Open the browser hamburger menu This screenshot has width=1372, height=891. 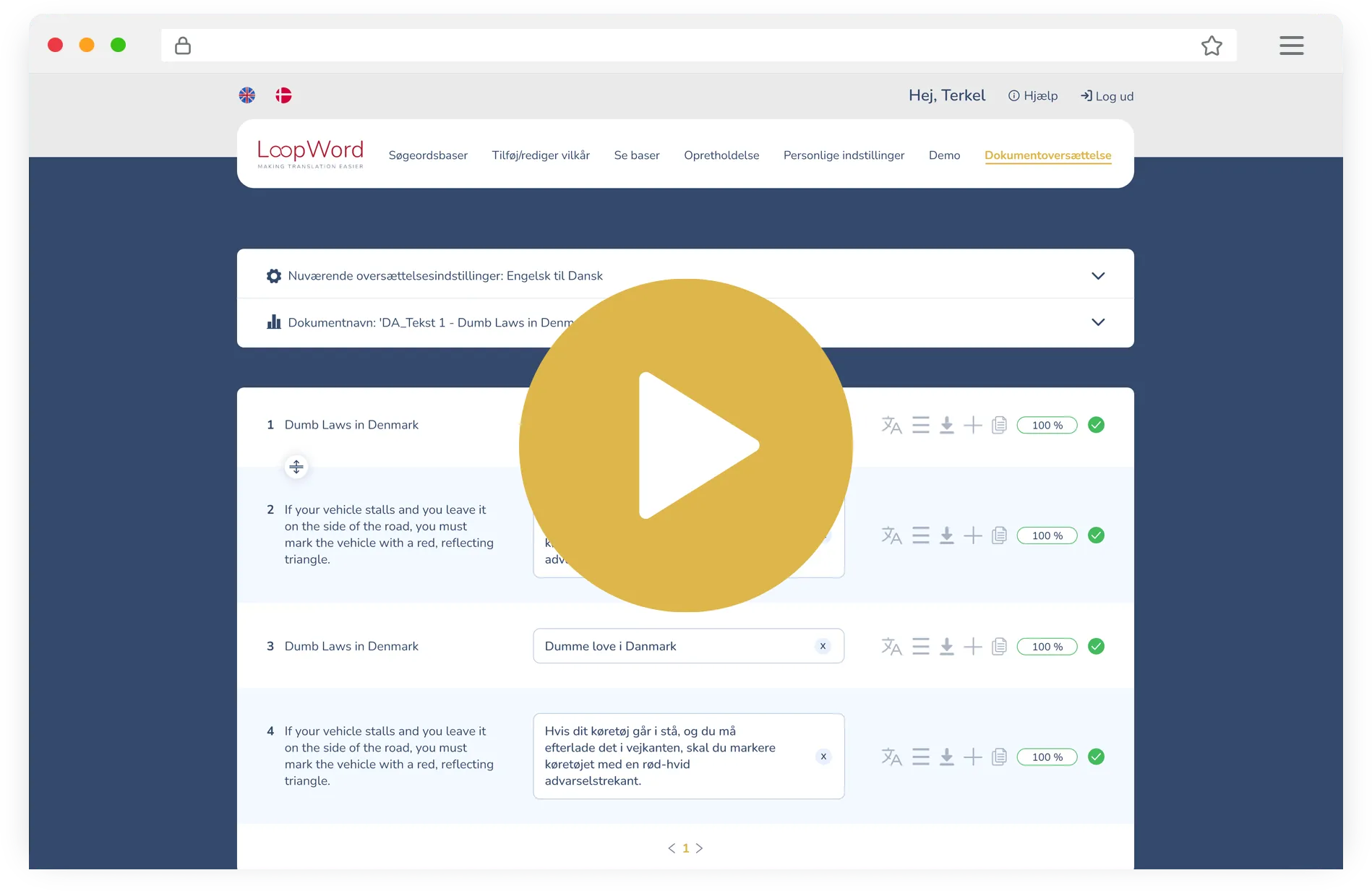tap(1291, 46)
